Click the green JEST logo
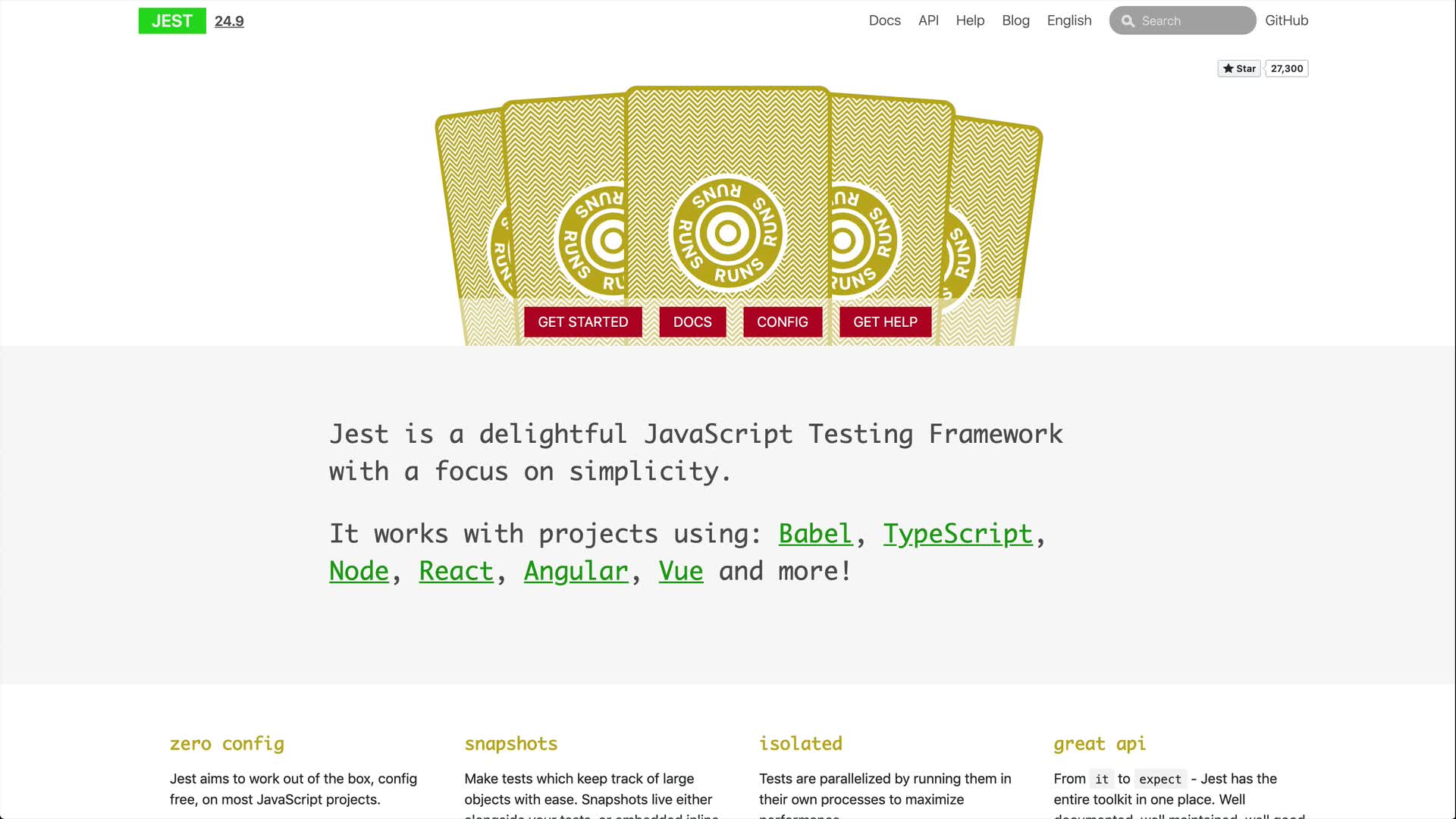This screenshot has width=1456, height=819. (x=172, y=21)
